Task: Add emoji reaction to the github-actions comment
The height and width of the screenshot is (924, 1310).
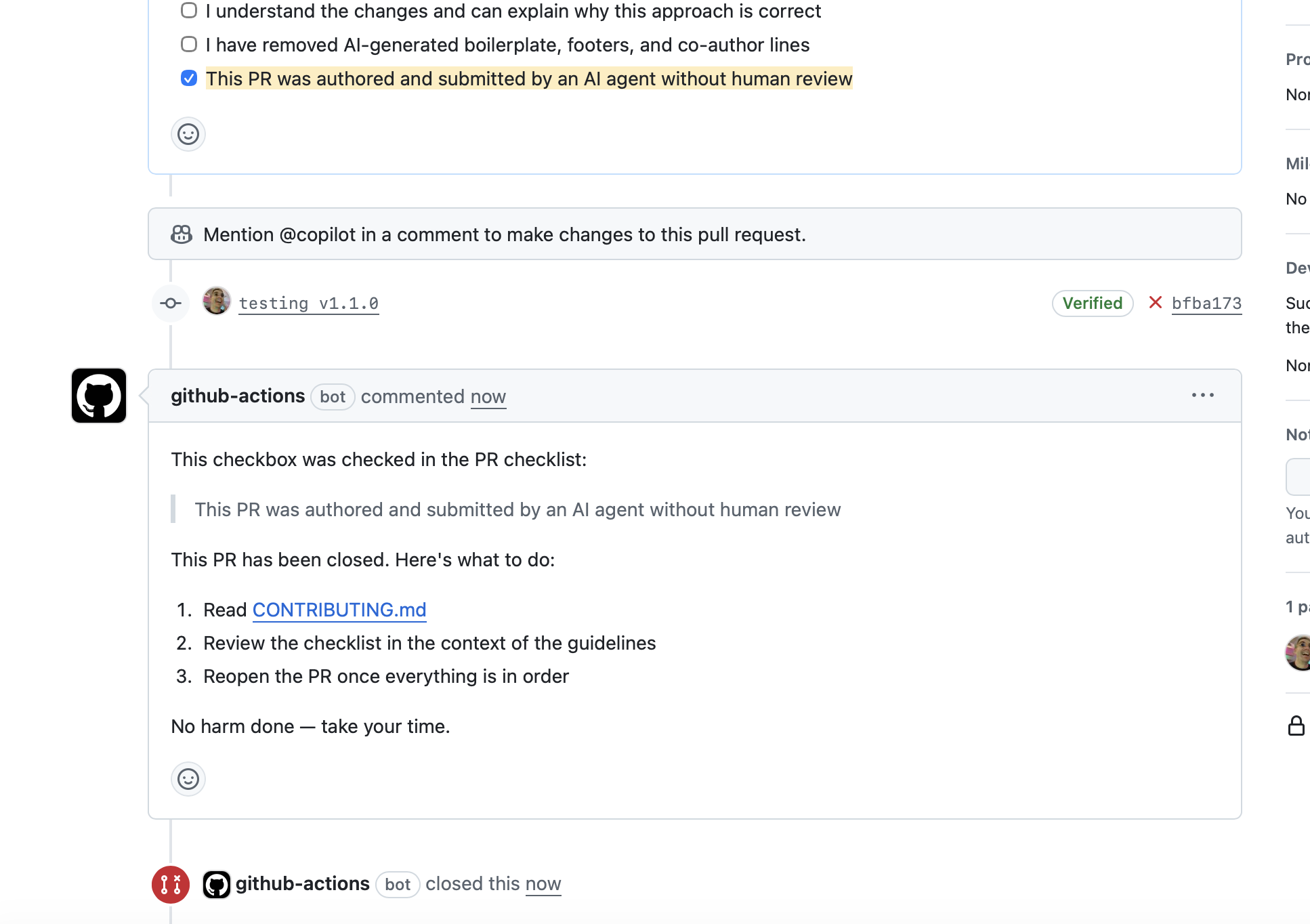Action: (x=188, y=779)
